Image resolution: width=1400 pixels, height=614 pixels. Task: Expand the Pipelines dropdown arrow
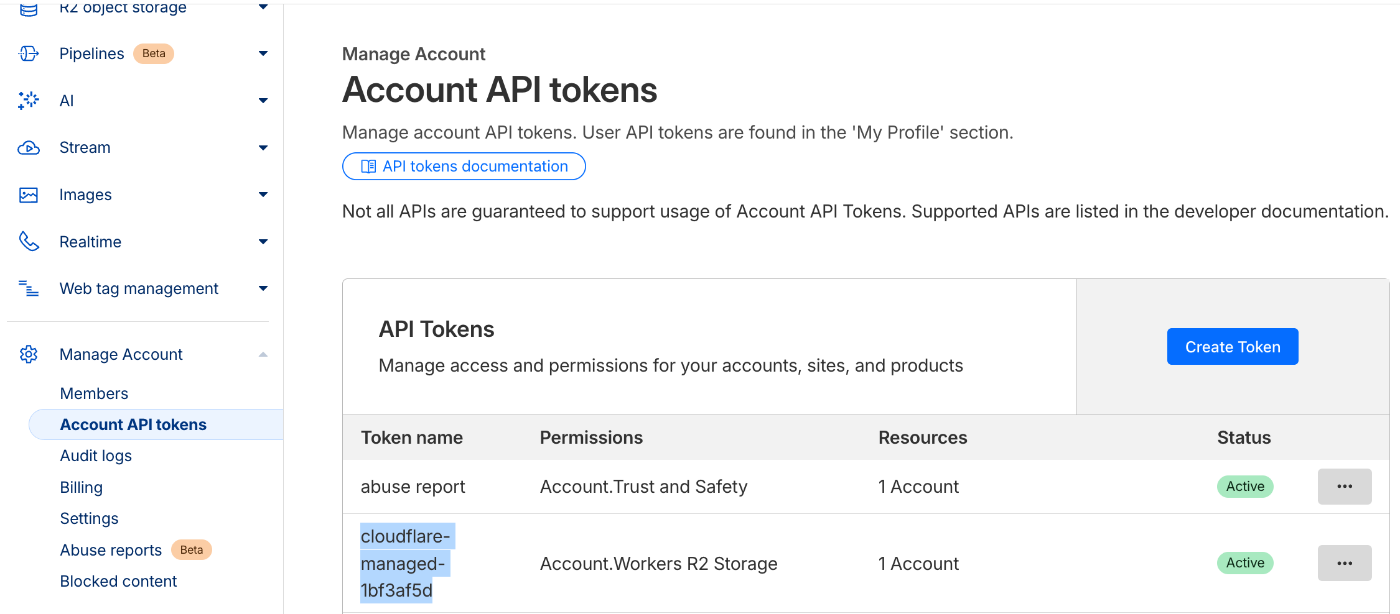pos(263,54)
